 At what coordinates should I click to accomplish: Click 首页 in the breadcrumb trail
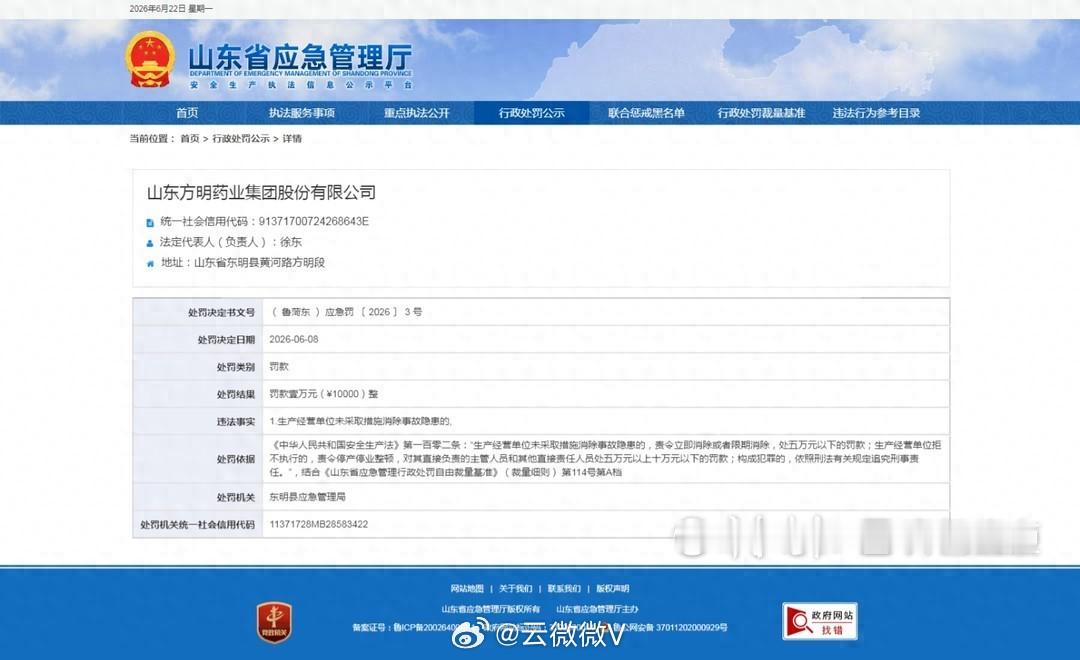pyautogui.click(x=189, y=138)
